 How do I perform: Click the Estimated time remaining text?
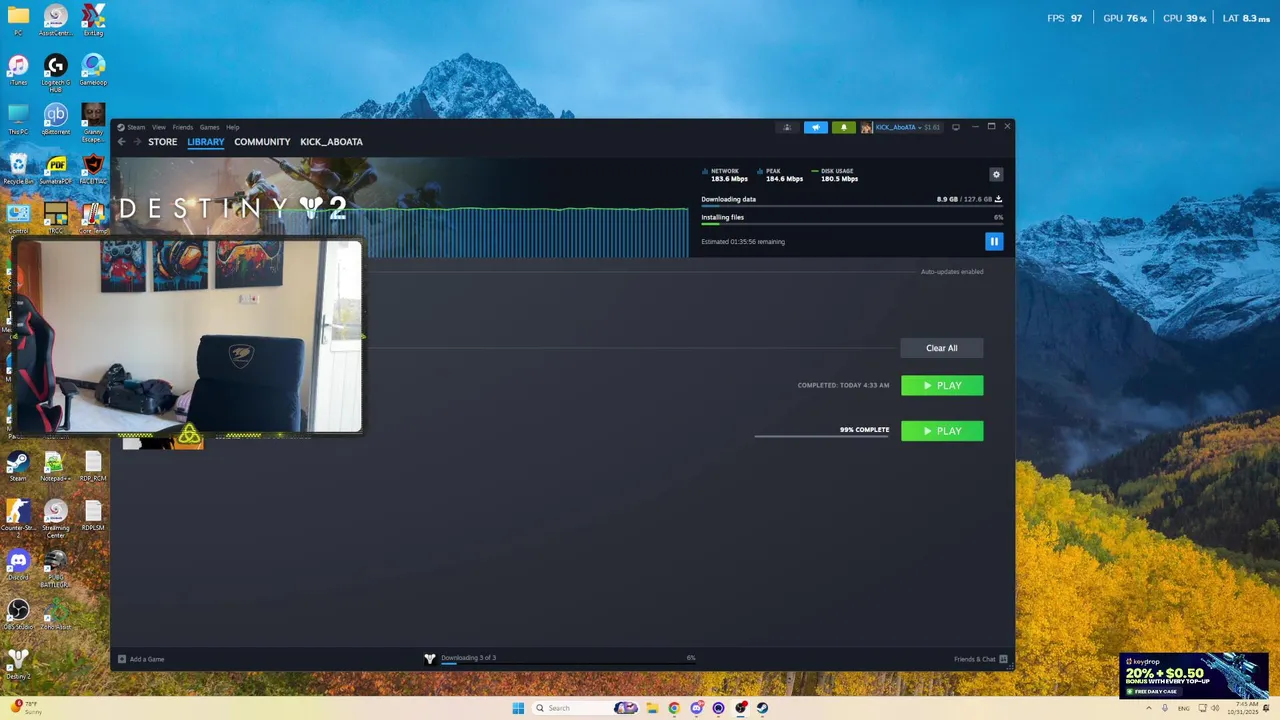[743, 241]
